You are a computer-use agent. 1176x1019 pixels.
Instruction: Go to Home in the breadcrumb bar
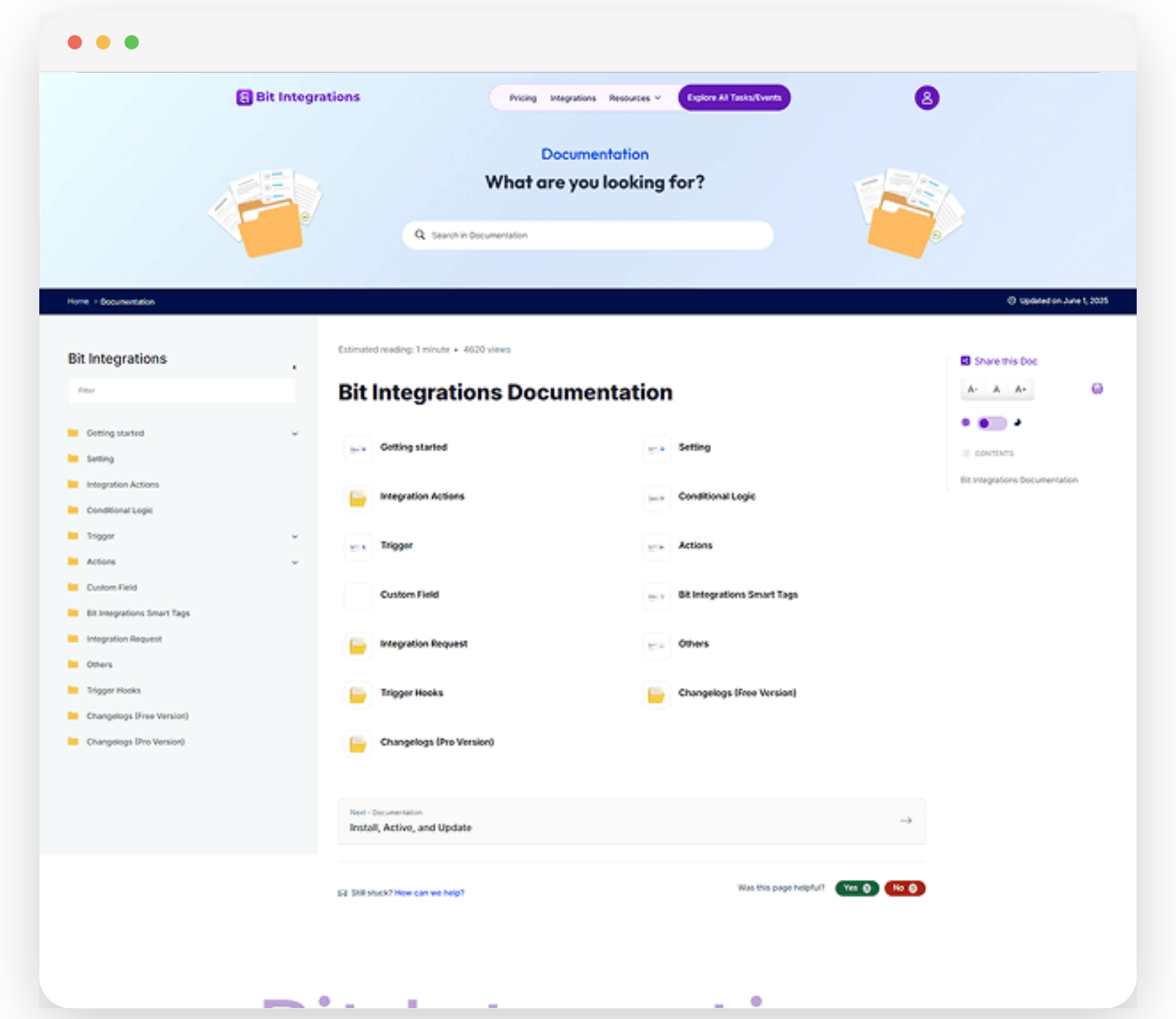(x=78, y=301)
